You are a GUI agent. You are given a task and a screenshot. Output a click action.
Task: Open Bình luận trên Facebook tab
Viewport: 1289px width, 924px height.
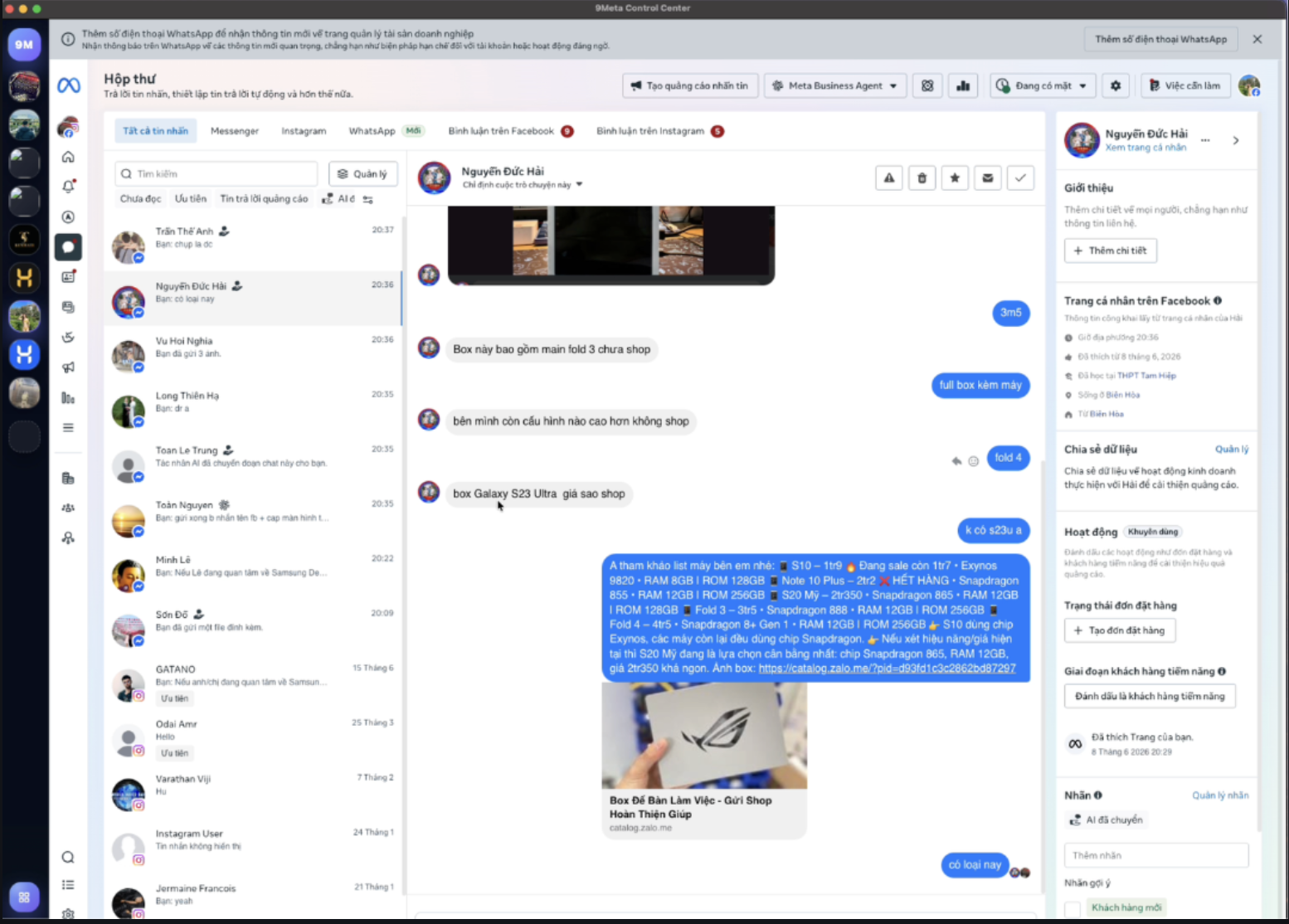(510, 131)
